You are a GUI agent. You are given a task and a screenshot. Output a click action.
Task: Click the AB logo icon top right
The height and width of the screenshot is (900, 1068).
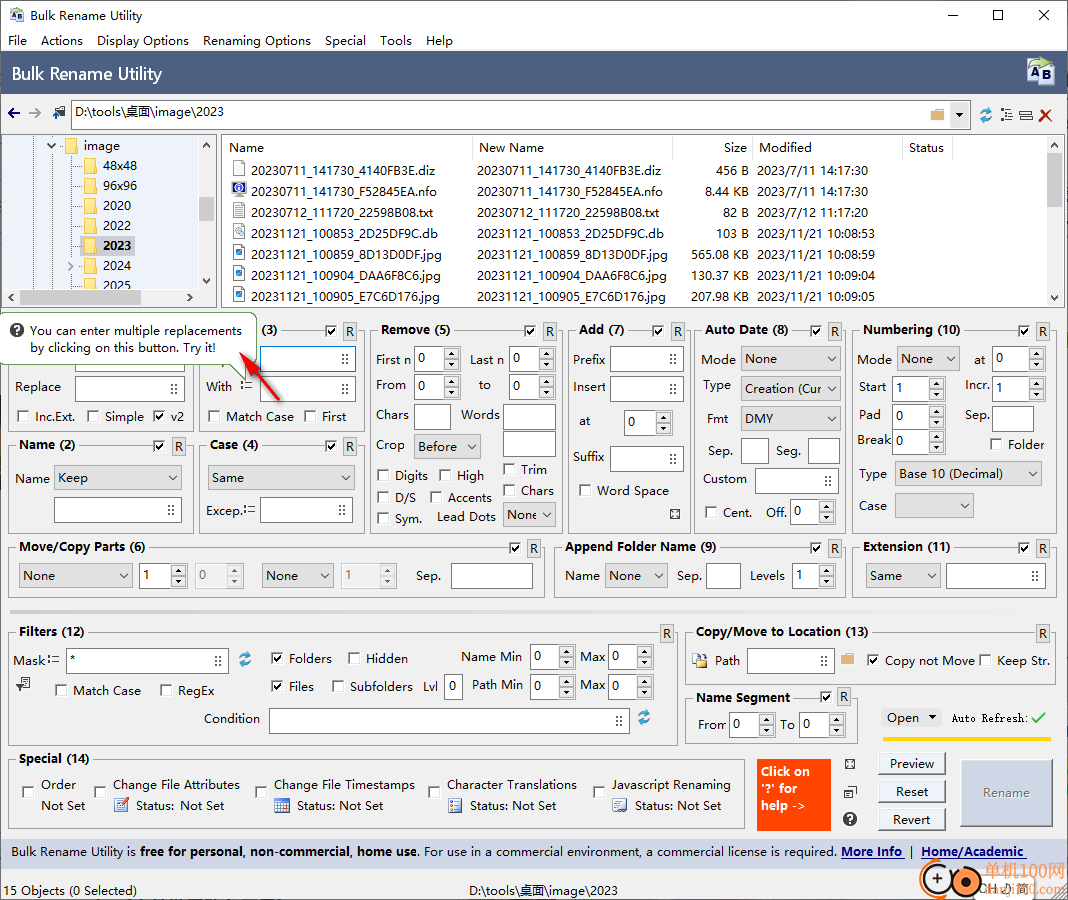tap(1040, 71)
